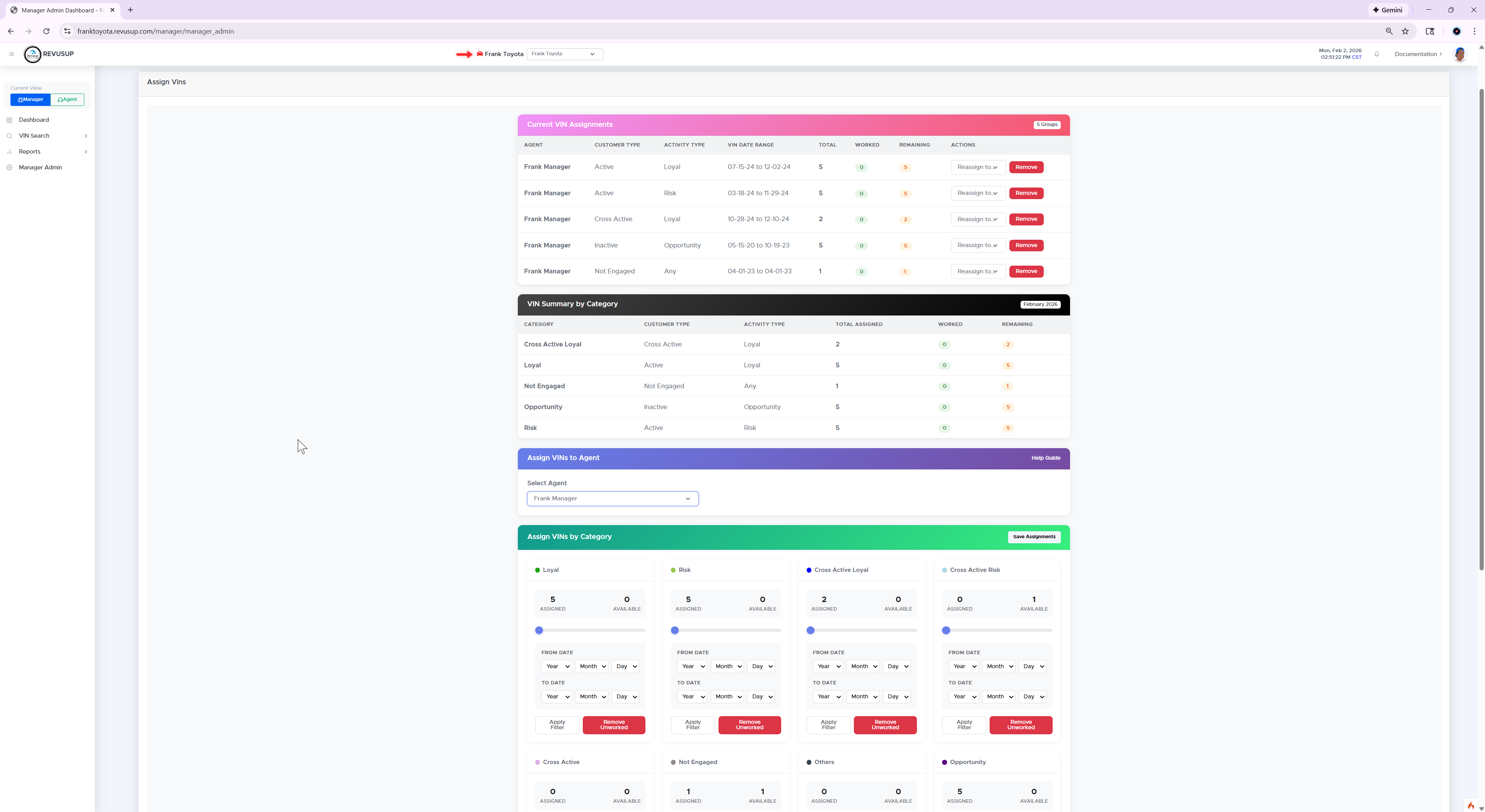Switch current view to Manager
Viewport: 1485px width, 812px height.
(31, 100)
